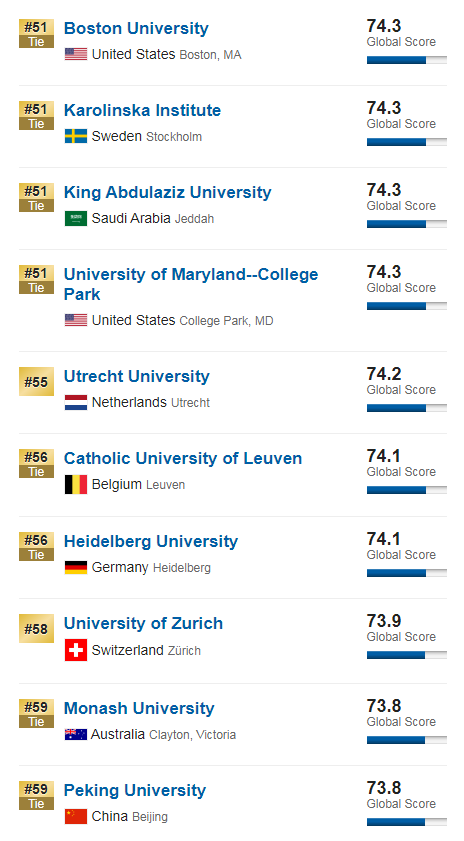464x841 pixels.
Task: Open King Abdulaziz University page
Action: (167, 192)
